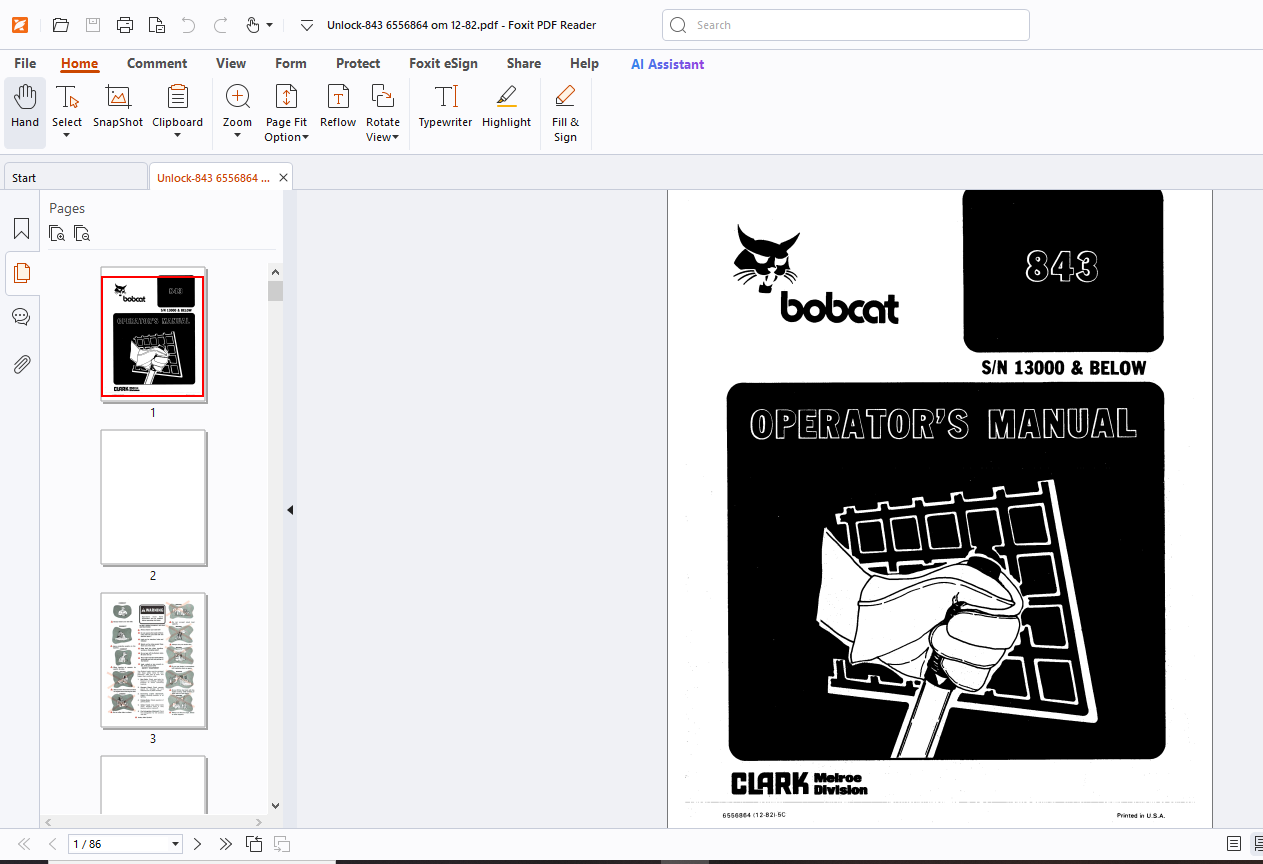The height and width of the screenshot is (864, 1263).
Task: Open the touch mode hand dropdown
Action: (259, 25)
